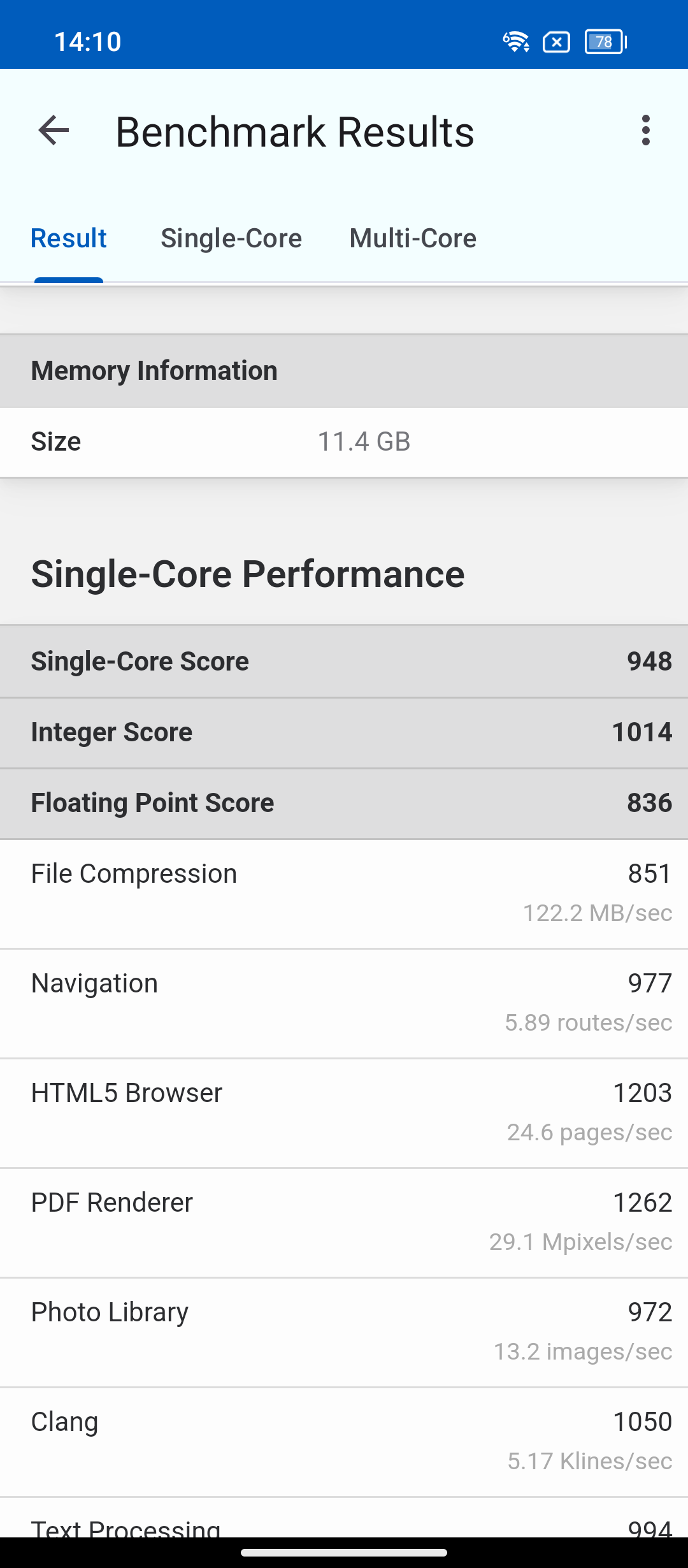Tap the Wi-Fi status icon
Viewport: 688px width, 1568px height.
tap(515, 42)
